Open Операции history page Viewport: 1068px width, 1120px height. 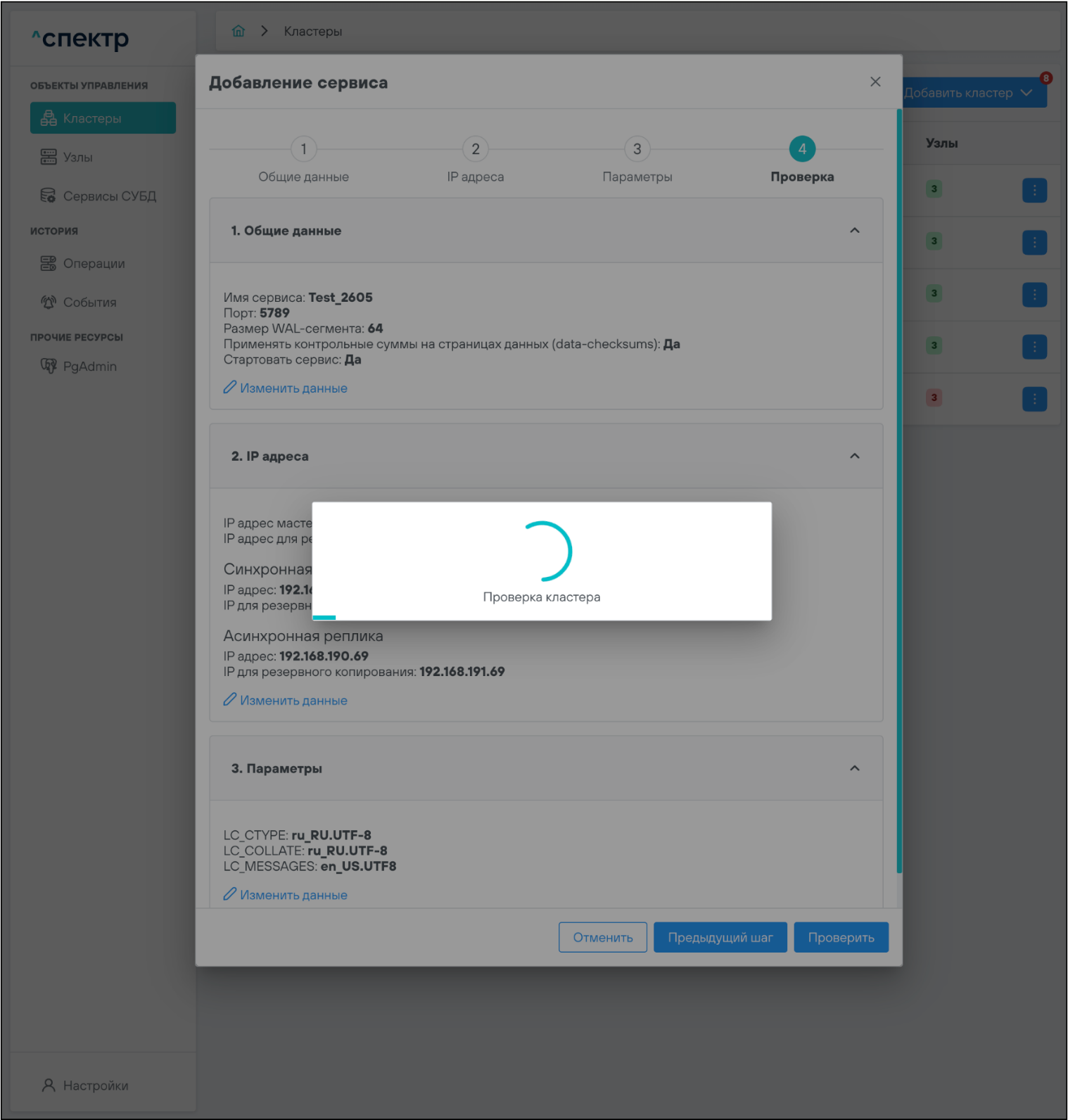94,264
